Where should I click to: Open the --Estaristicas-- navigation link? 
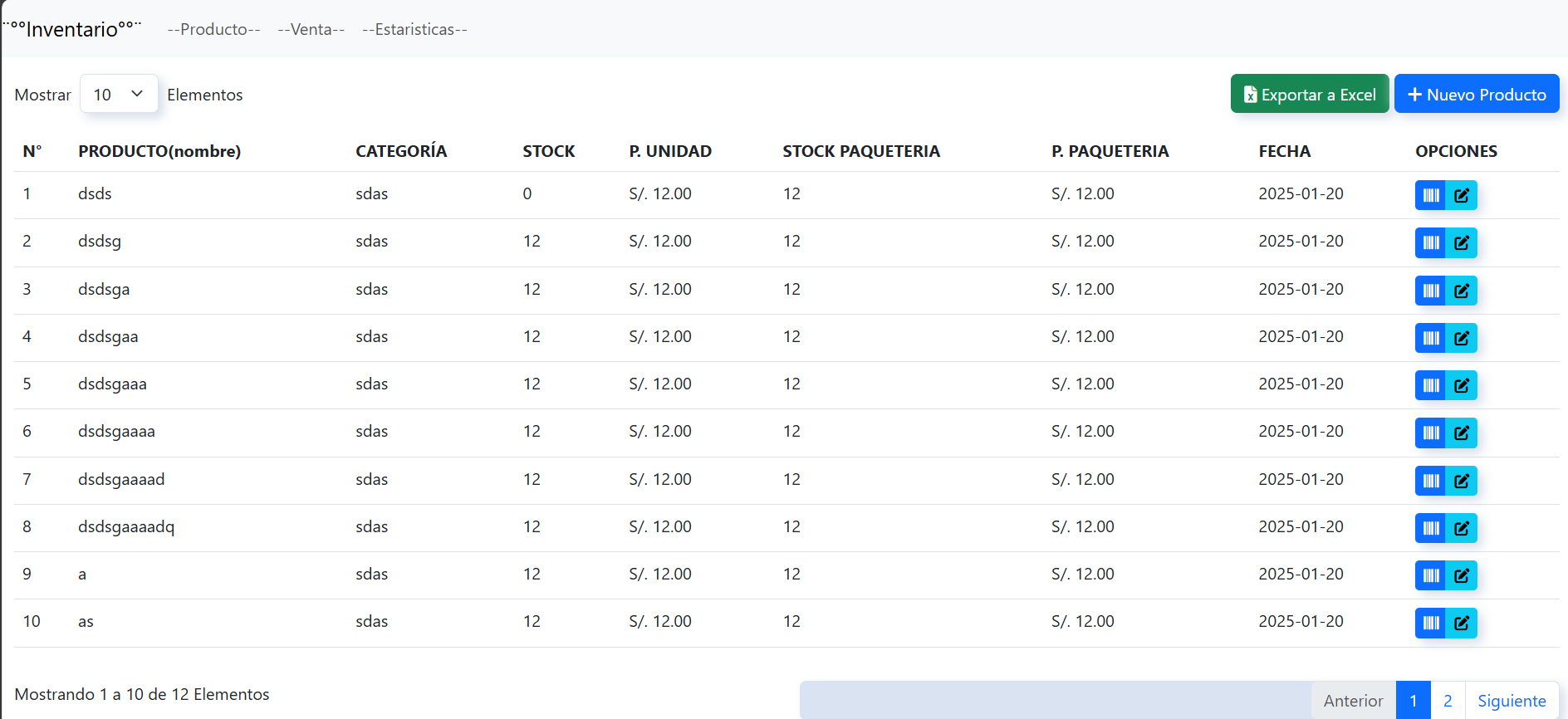tap(414, 29)
